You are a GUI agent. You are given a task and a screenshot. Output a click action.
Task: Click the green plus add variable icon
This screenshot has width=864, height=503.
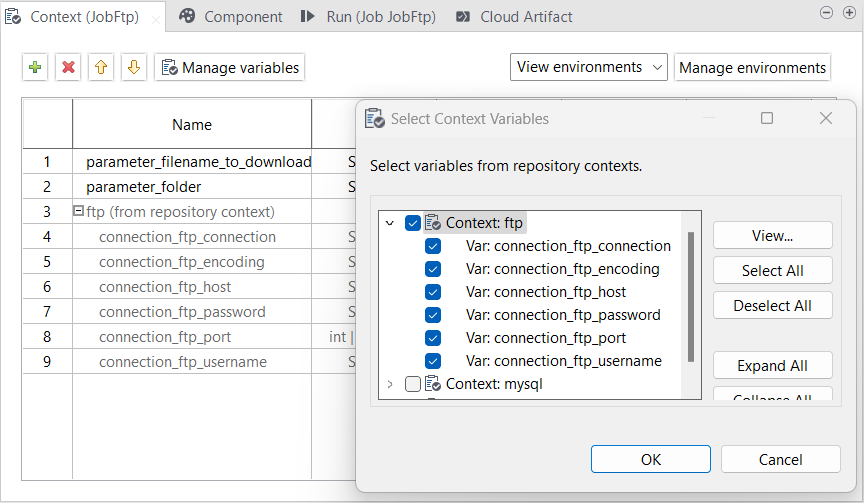pos(36,68)
